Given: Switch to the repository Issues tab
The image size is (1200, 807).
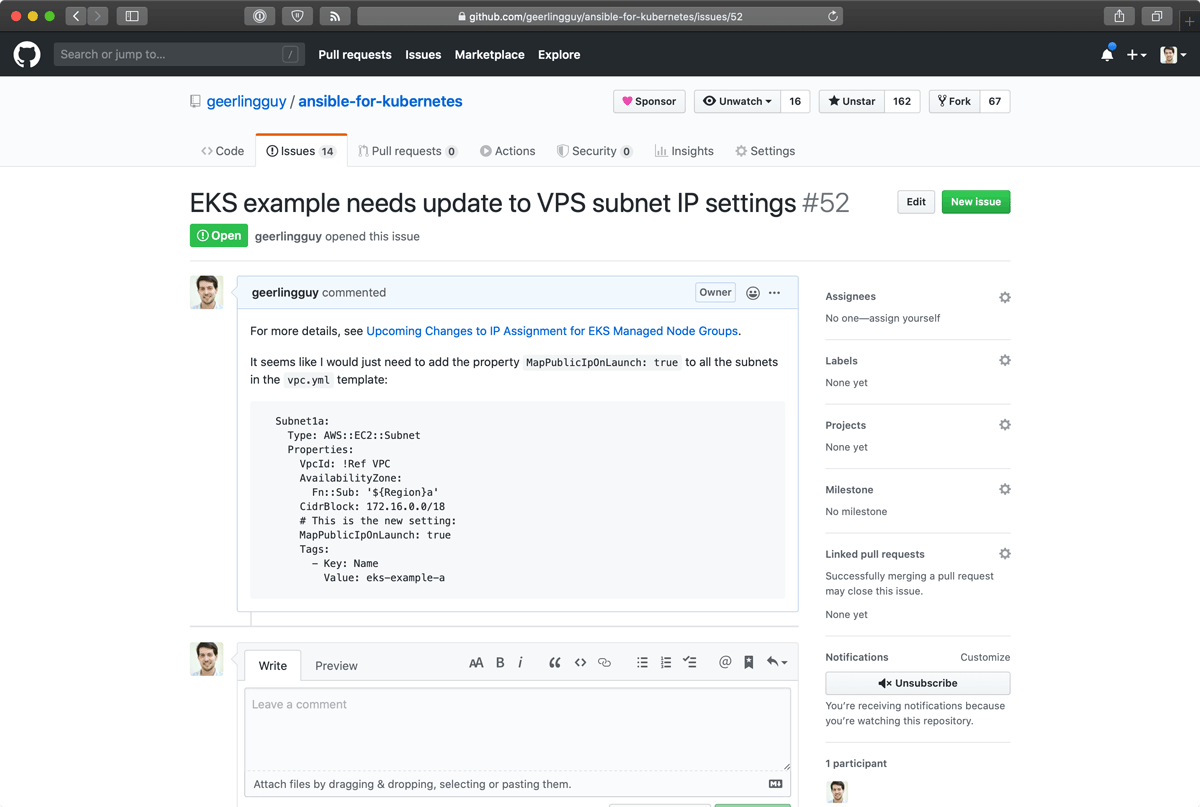Looking at the screenshot, I should [301, 151].
